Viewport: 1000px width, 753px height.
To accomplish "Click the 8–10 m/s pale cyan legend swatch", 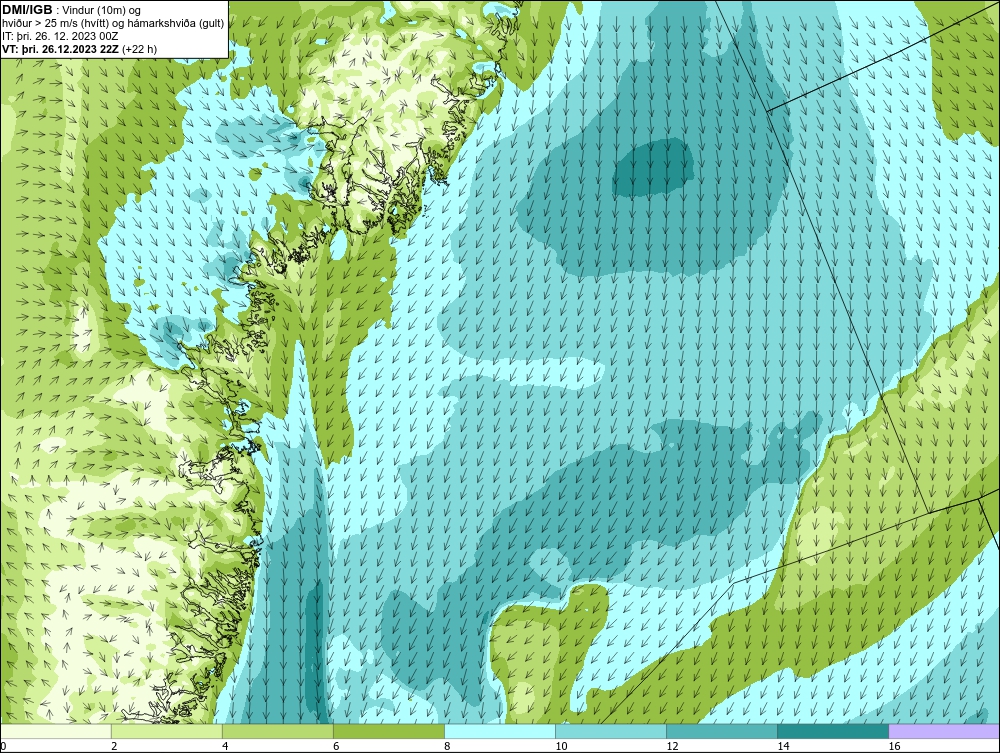I will pos(500,731).
